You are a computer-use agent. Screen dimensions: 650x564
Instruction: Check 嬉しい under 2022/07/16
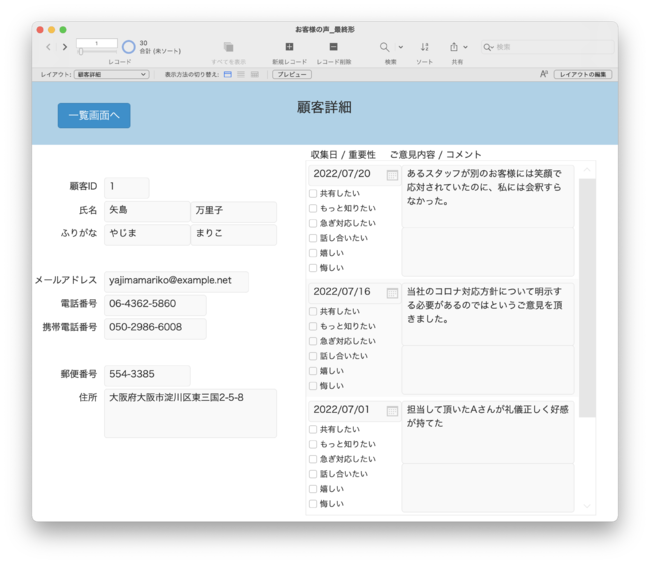[313, 371]
